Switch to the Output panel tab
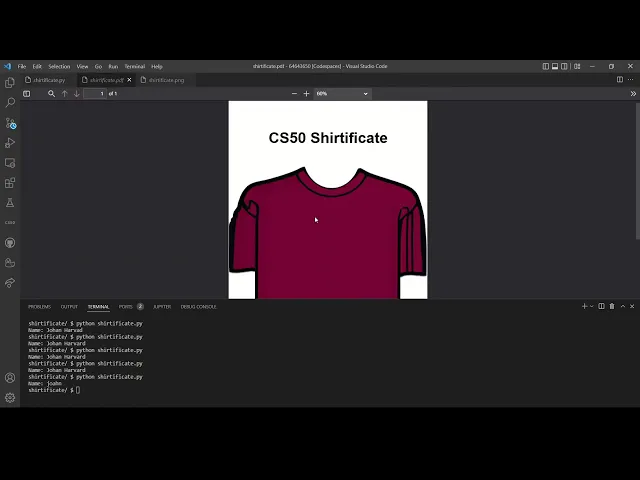 [x=69, y=307]
